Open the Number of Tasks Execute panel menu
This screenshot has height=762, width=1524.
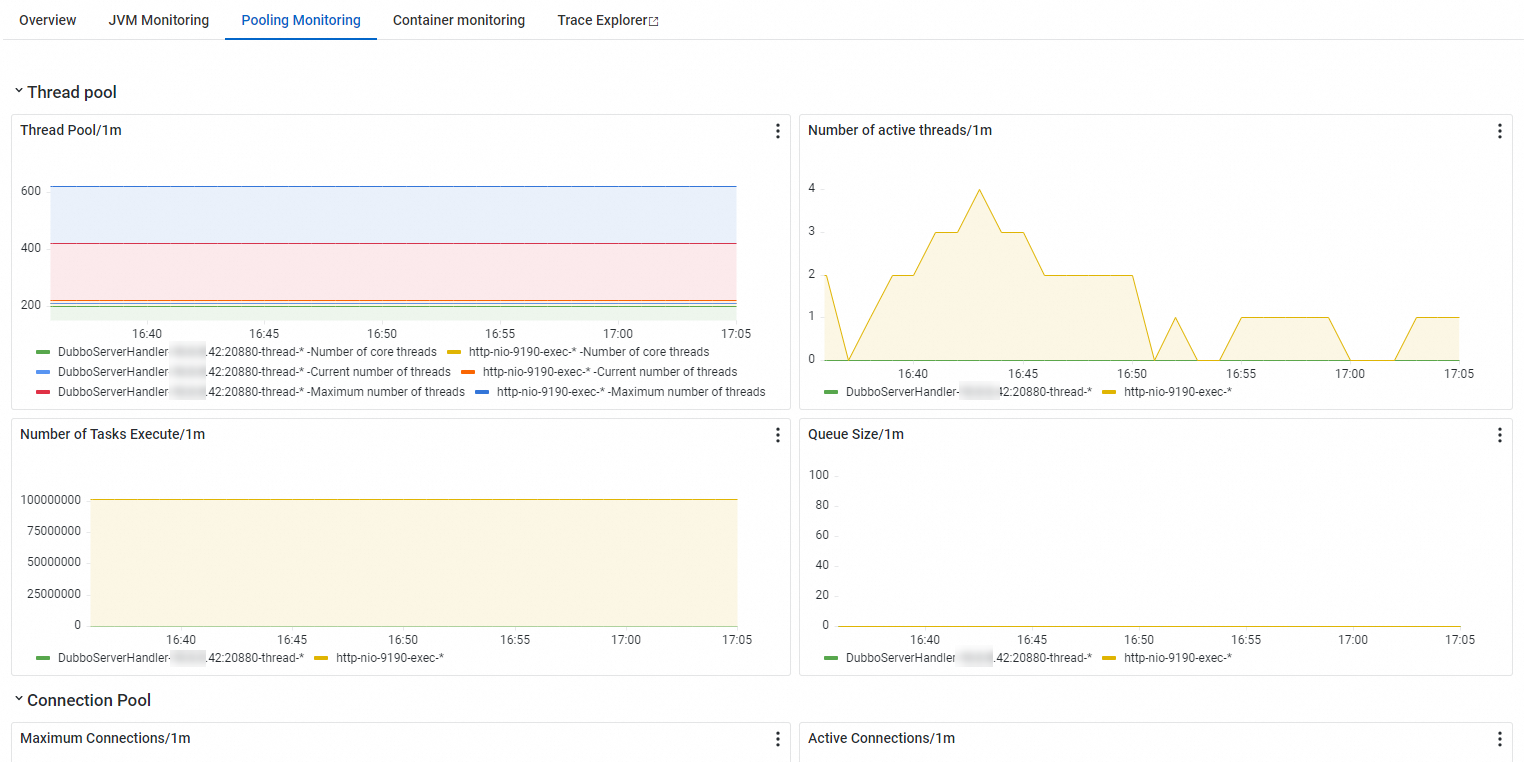pyautogui.click(x=777, y=435)
